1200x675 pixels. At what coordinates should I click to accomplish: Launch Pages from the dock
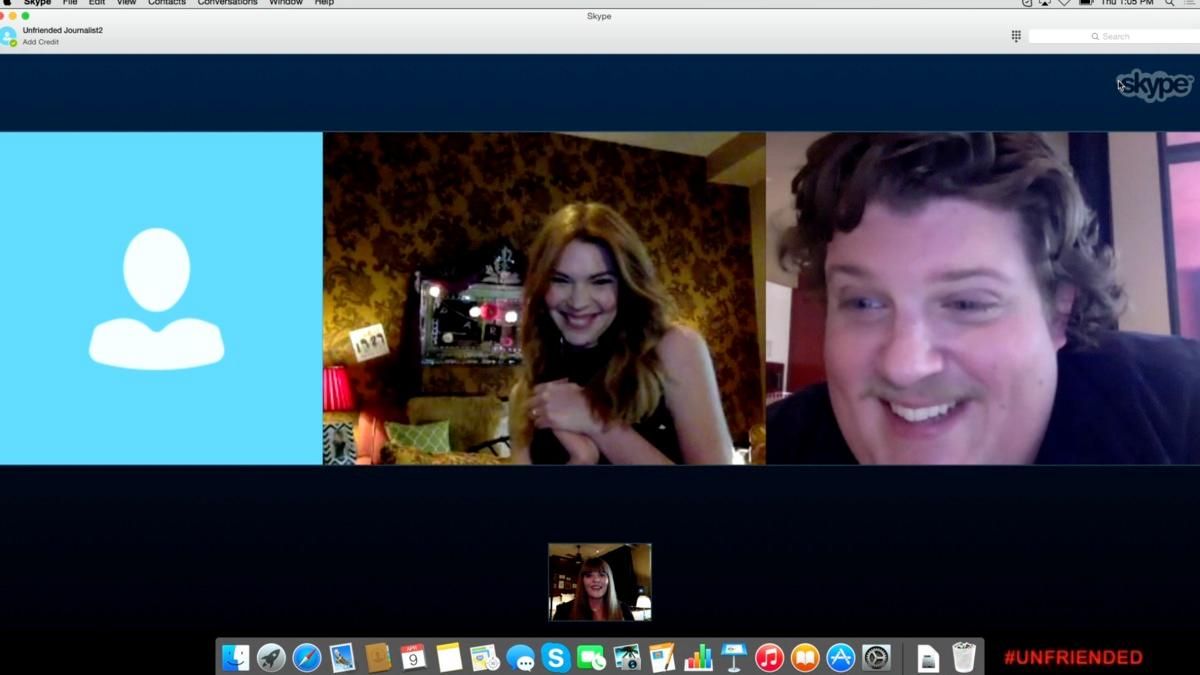click(662, 657)
